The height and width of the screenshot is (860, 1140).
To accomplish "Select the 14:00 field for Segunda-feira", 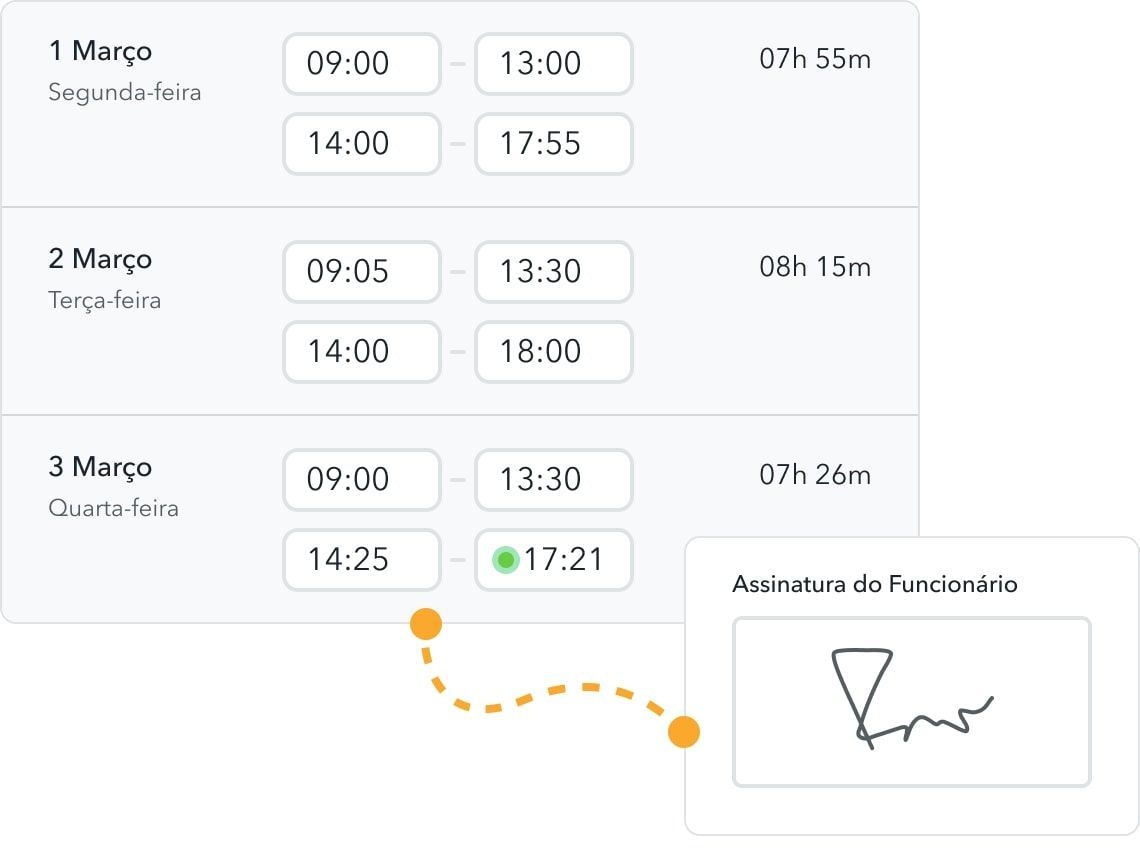I will click(362, 144).
